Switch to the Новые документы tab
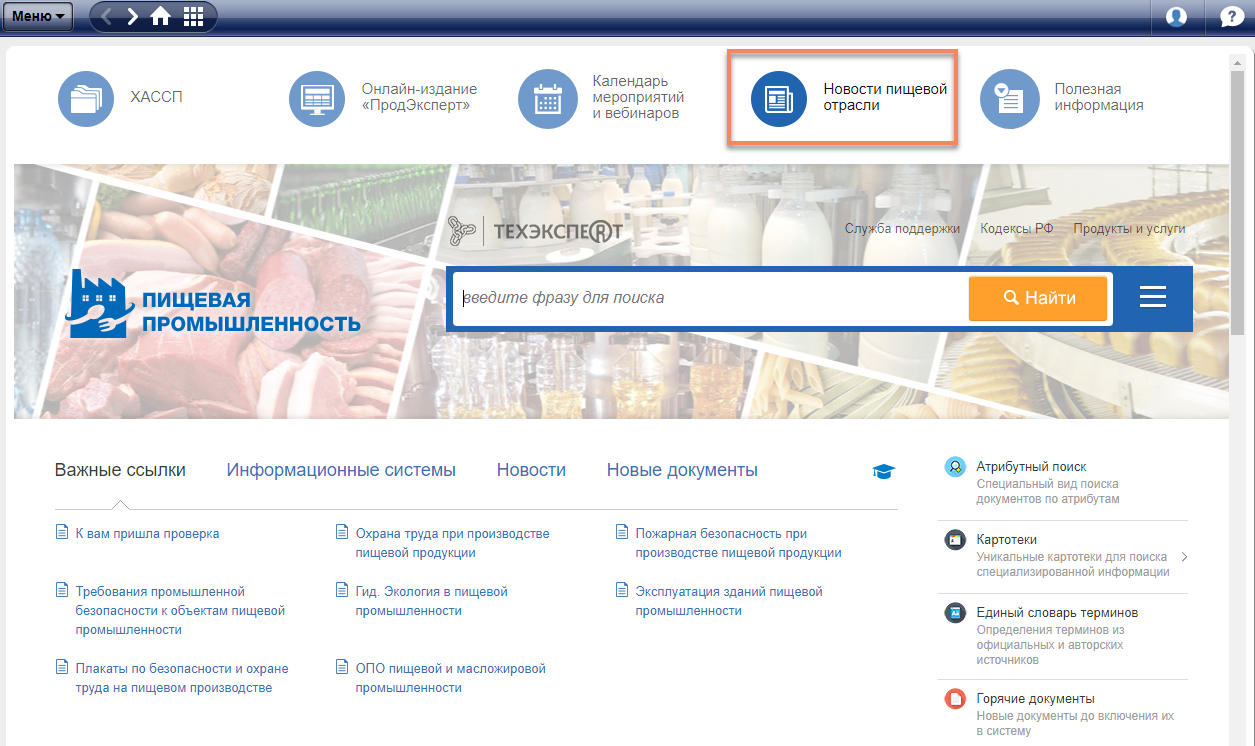1255x746 pixels. (682, 470)
